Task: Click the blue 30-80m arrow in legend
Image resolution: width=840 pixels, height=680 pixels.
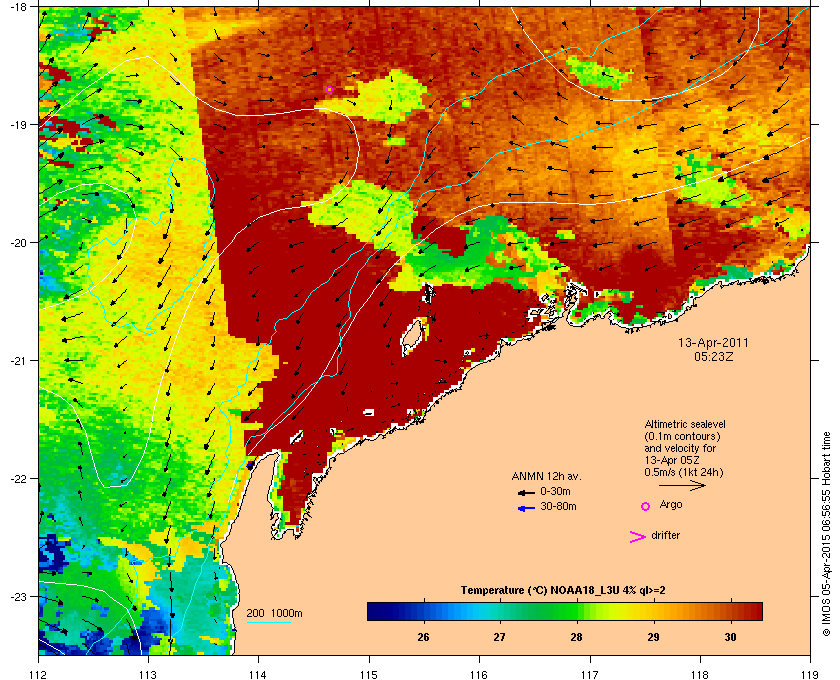Action: (527, 509)
